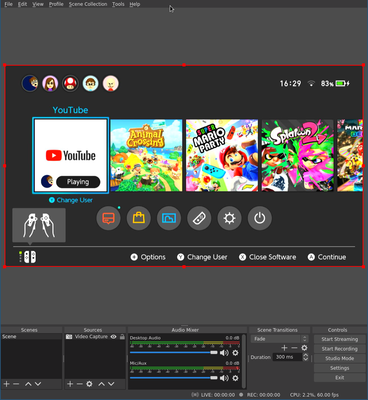Click Start Streaming
The image size is (368, 400).
(339, 339)
